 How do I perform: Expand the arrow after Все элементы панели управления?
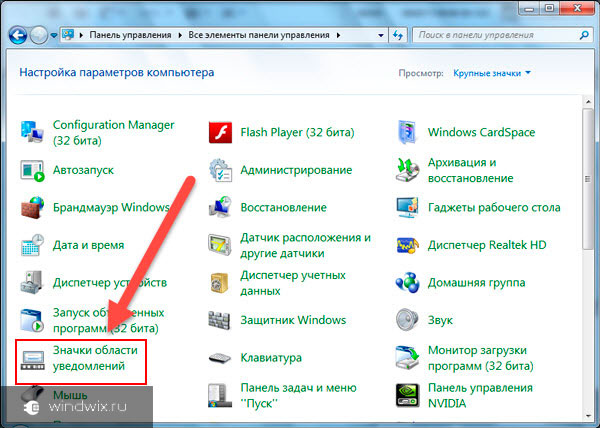pyautogui.click(x=338, y=35)
